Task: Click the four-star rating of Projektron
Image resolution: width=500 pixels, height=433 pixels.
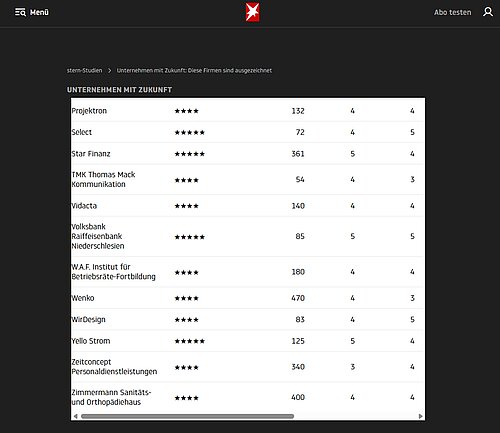Action: 187,111
